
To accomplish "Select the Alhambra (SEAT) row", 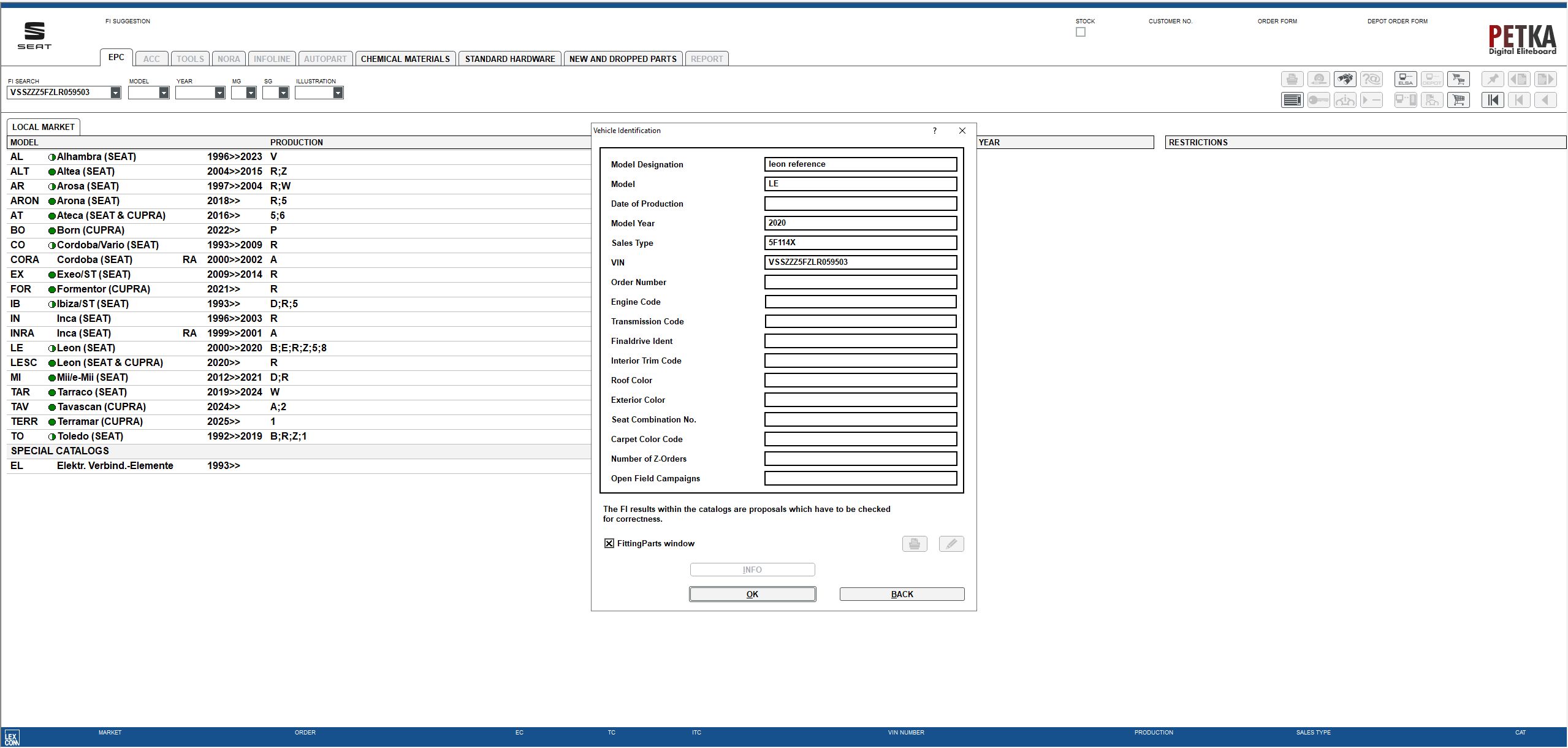I will click(x=299, y=156).
